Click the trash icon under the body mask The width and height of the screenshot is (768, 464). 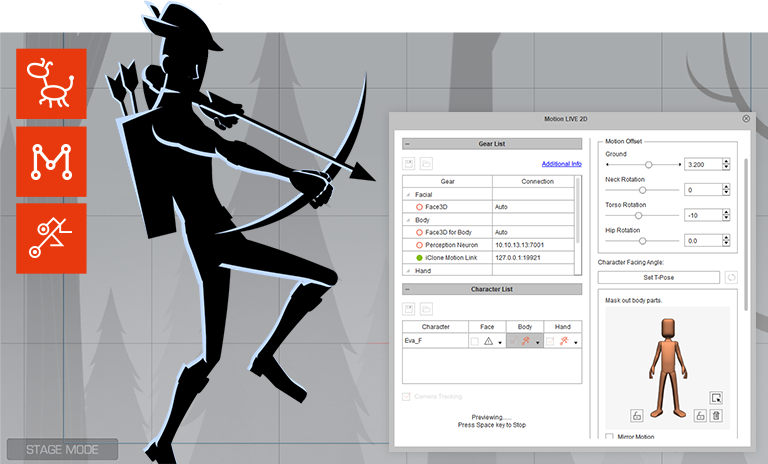[x=715, y=416]
